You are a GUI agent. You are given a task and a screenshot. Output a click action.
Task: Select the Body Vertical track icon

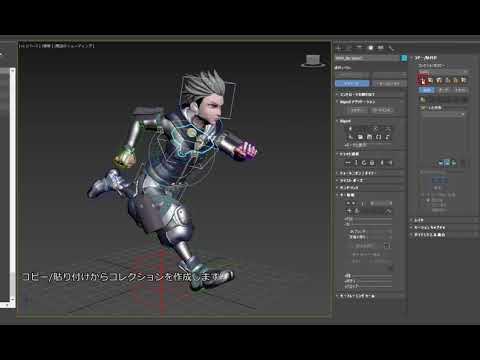356,163
